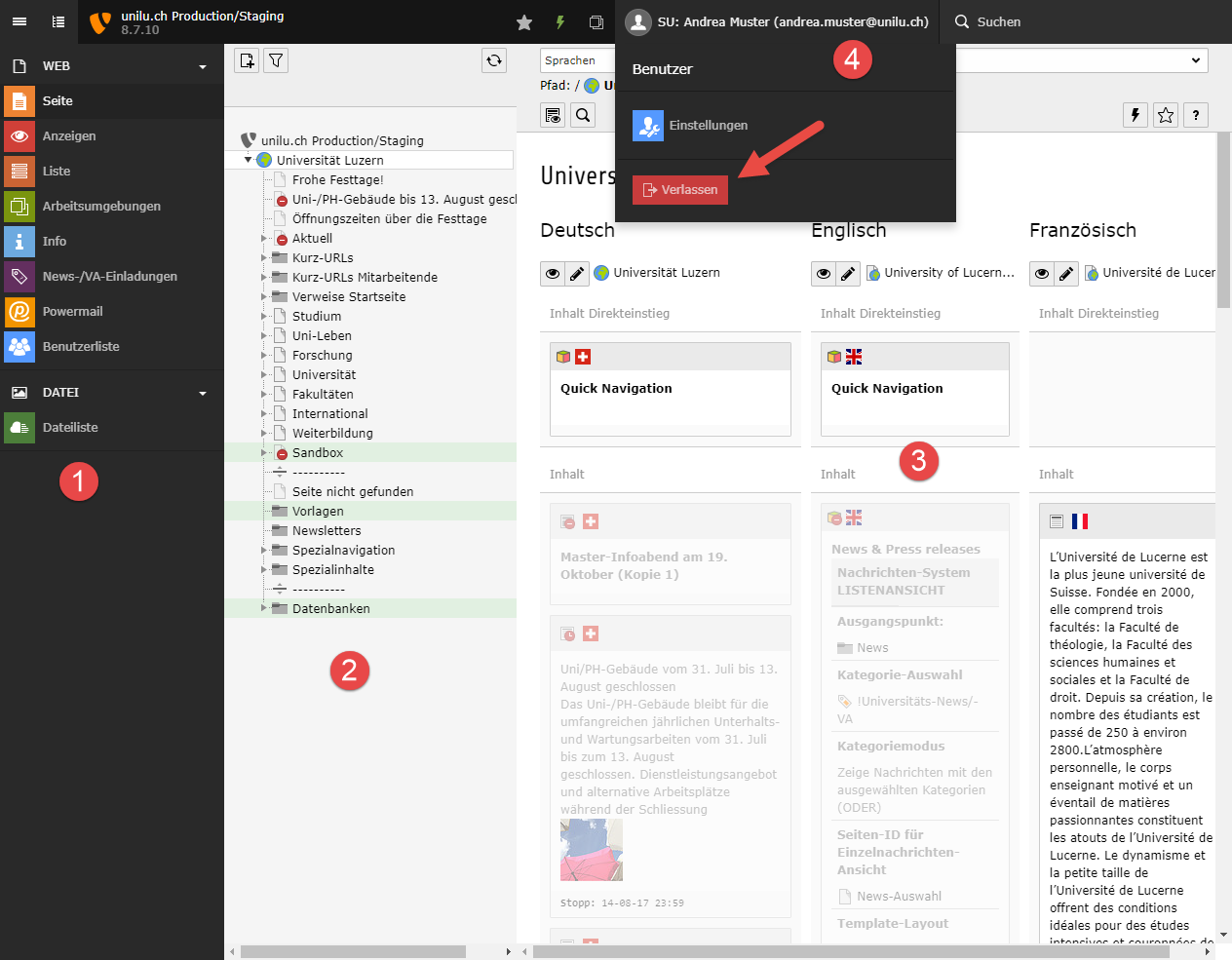This screenshot has width=1232, height=960.
Task: Open Einstellungen from the user menu
Action: pos(709,126)
